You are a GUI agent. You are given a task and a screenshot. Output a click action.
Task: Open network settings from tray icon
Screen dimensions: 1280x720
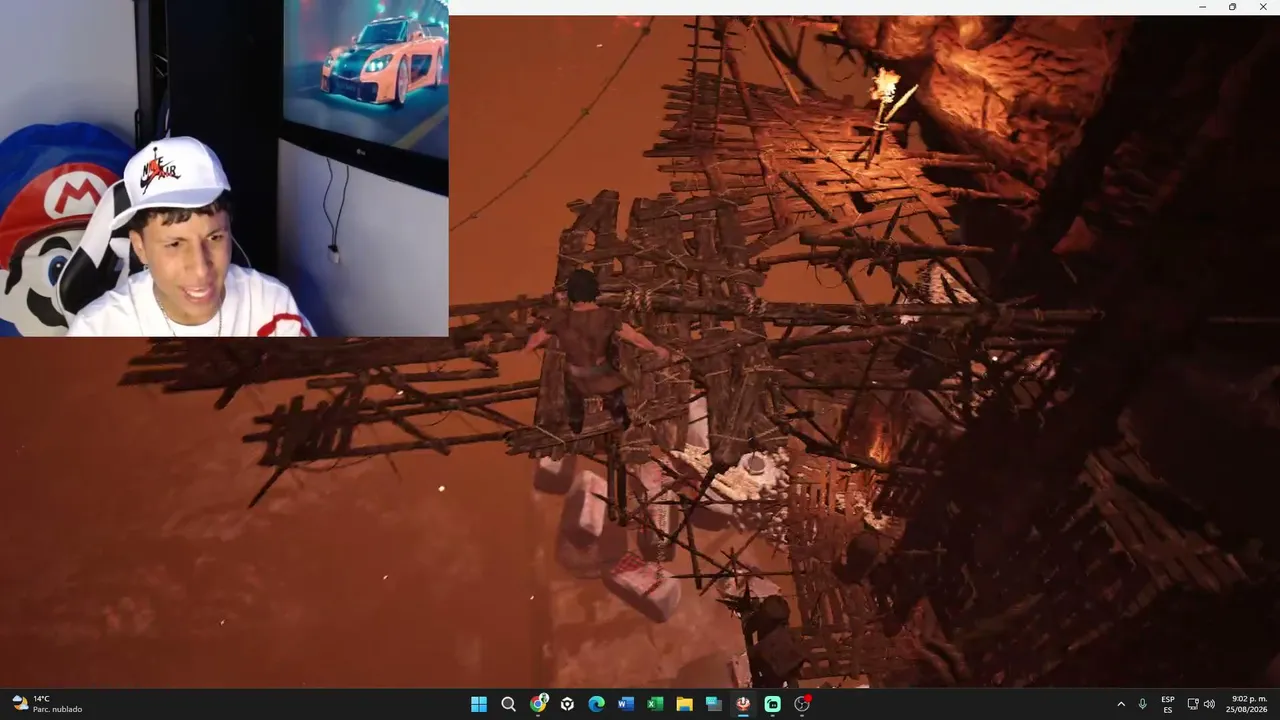1193,704
